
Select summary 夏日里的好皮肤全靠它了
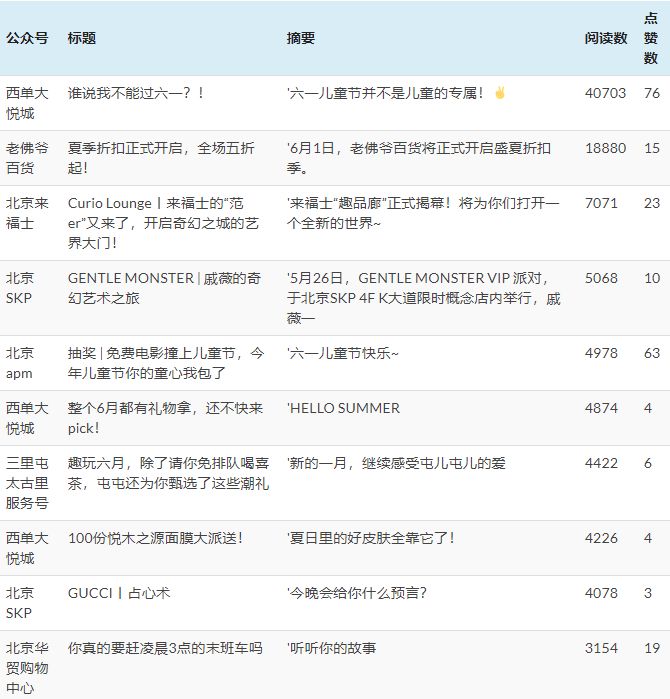click(x=371, y=538)
